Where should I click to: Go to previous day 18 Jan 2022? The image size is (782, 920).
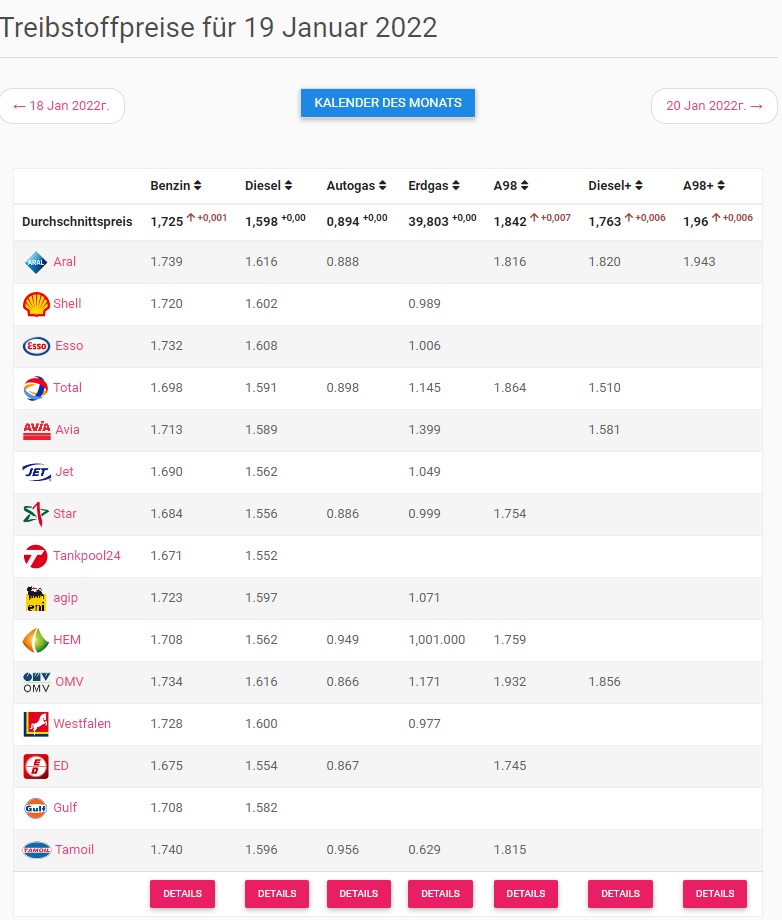[x=62, y=106]
